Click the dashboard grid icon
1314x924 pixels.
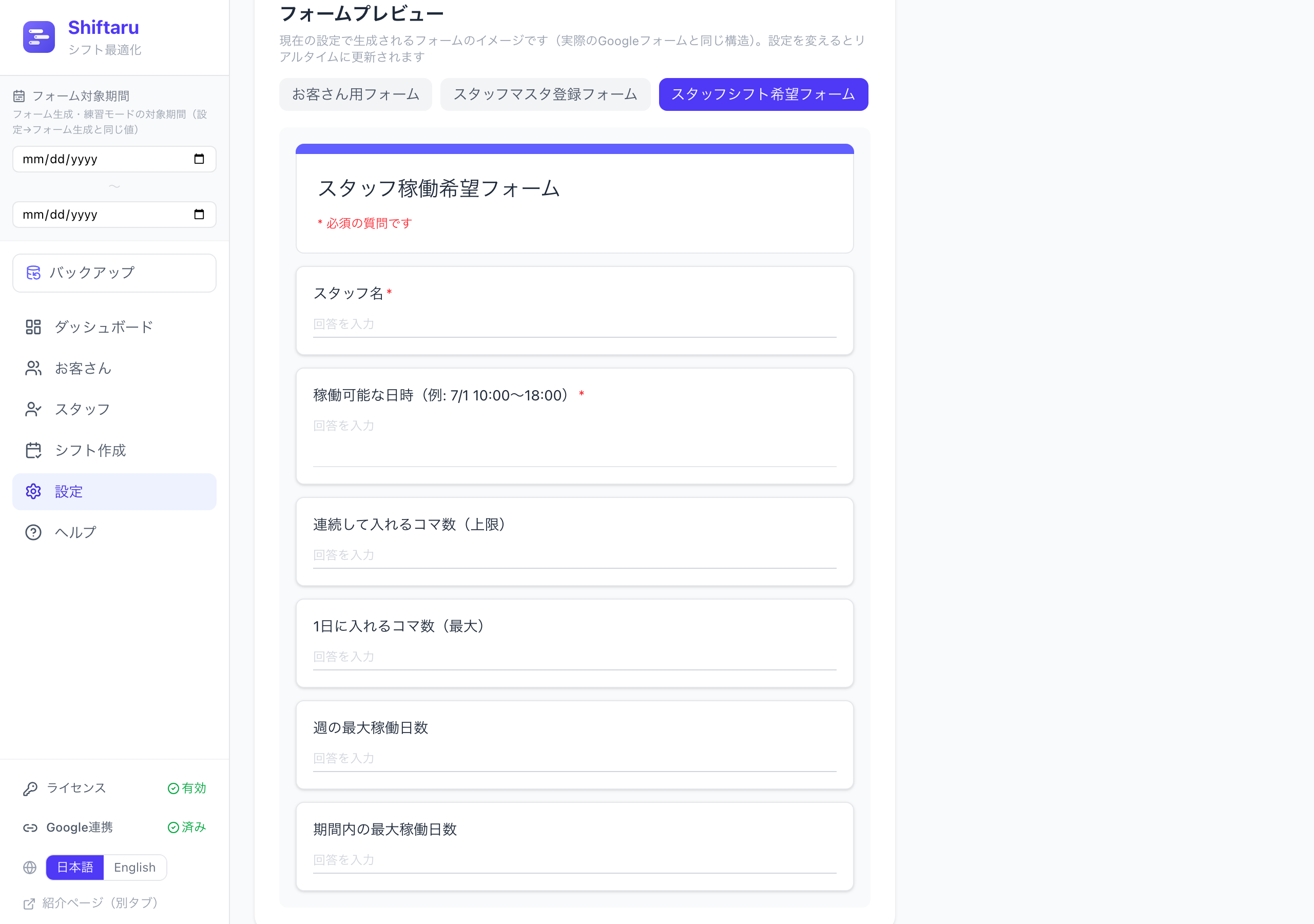tap(33, 327)
